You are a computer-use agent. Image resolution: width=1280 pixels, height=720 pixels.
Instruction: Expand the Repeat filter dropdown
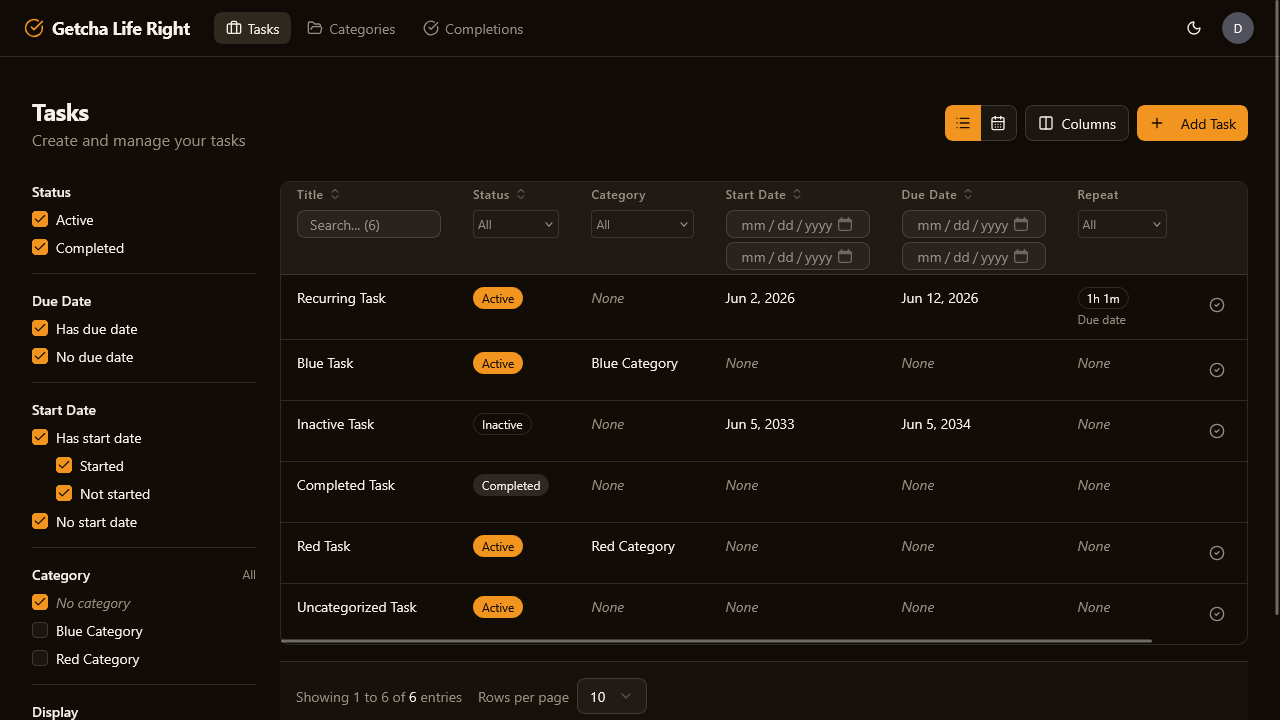click(x=1122, y=224)
